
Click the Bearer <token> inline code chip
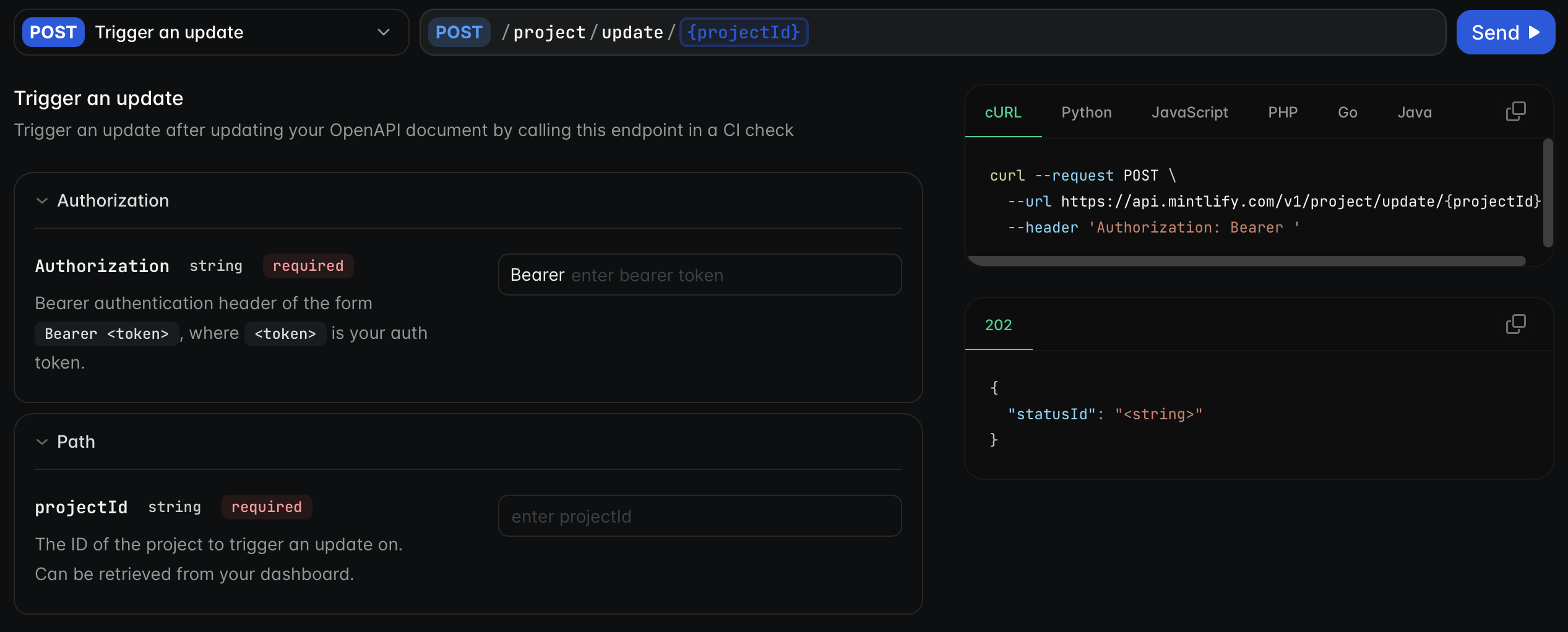point(106,333)
